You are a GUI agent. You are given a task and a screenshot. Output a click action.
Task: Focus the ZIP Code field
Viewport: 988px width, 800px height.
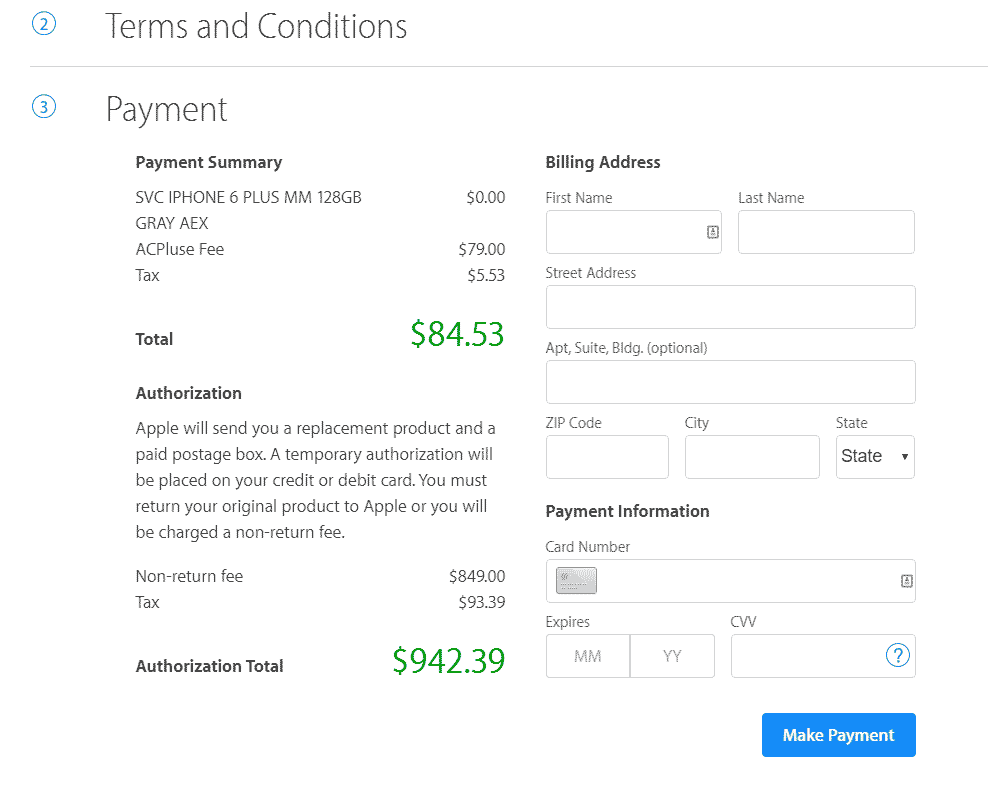[x=607, y=457]
